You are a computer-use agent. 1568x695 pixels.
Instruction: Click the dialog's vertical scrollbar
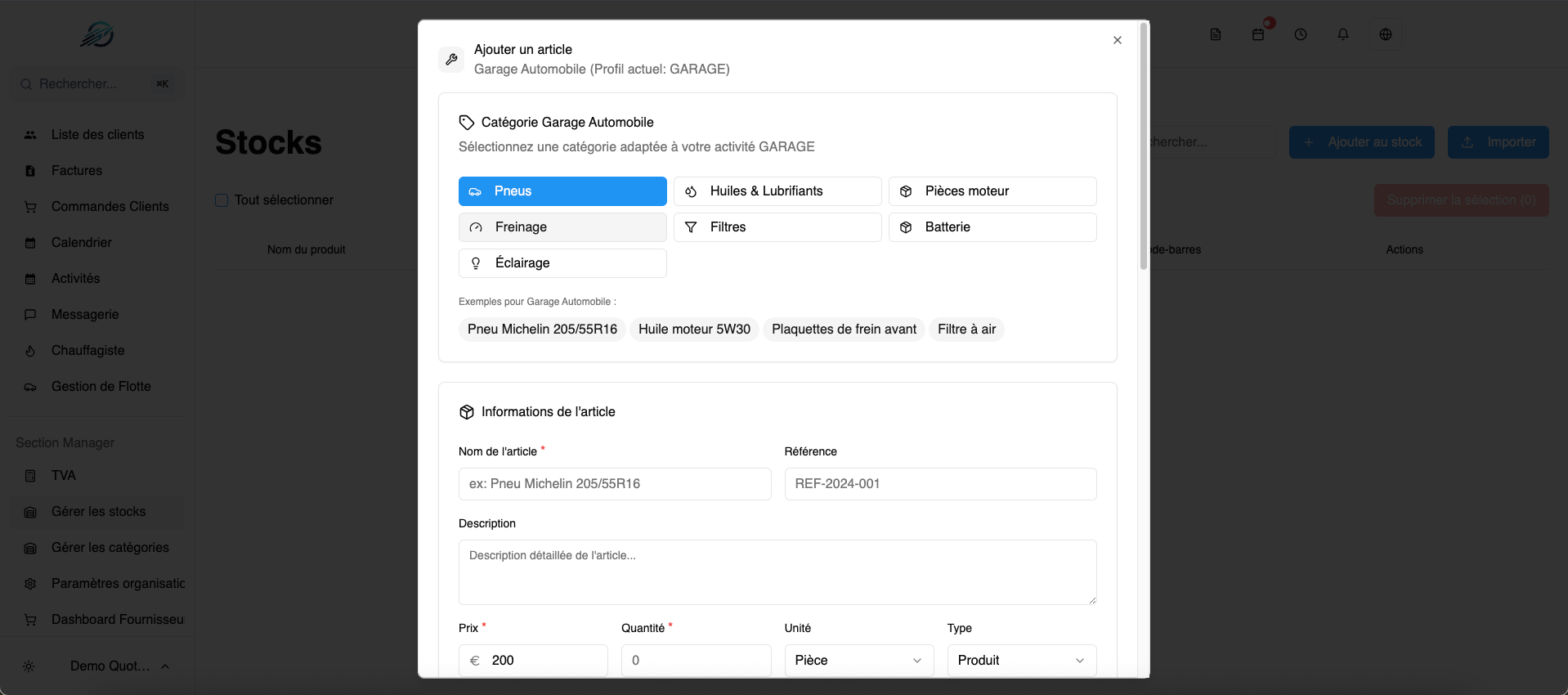(x=1144, y=147)
